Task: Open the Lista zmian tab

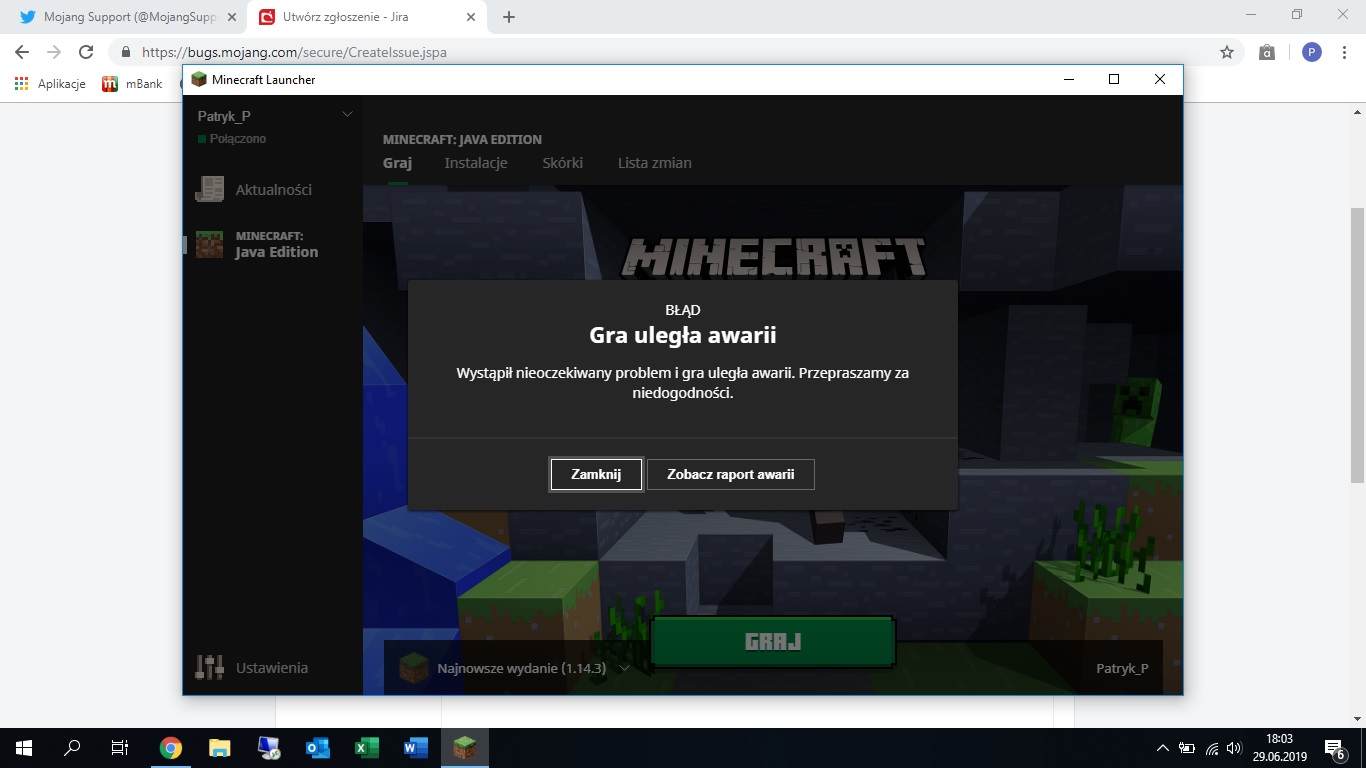Action: point(655,163)
